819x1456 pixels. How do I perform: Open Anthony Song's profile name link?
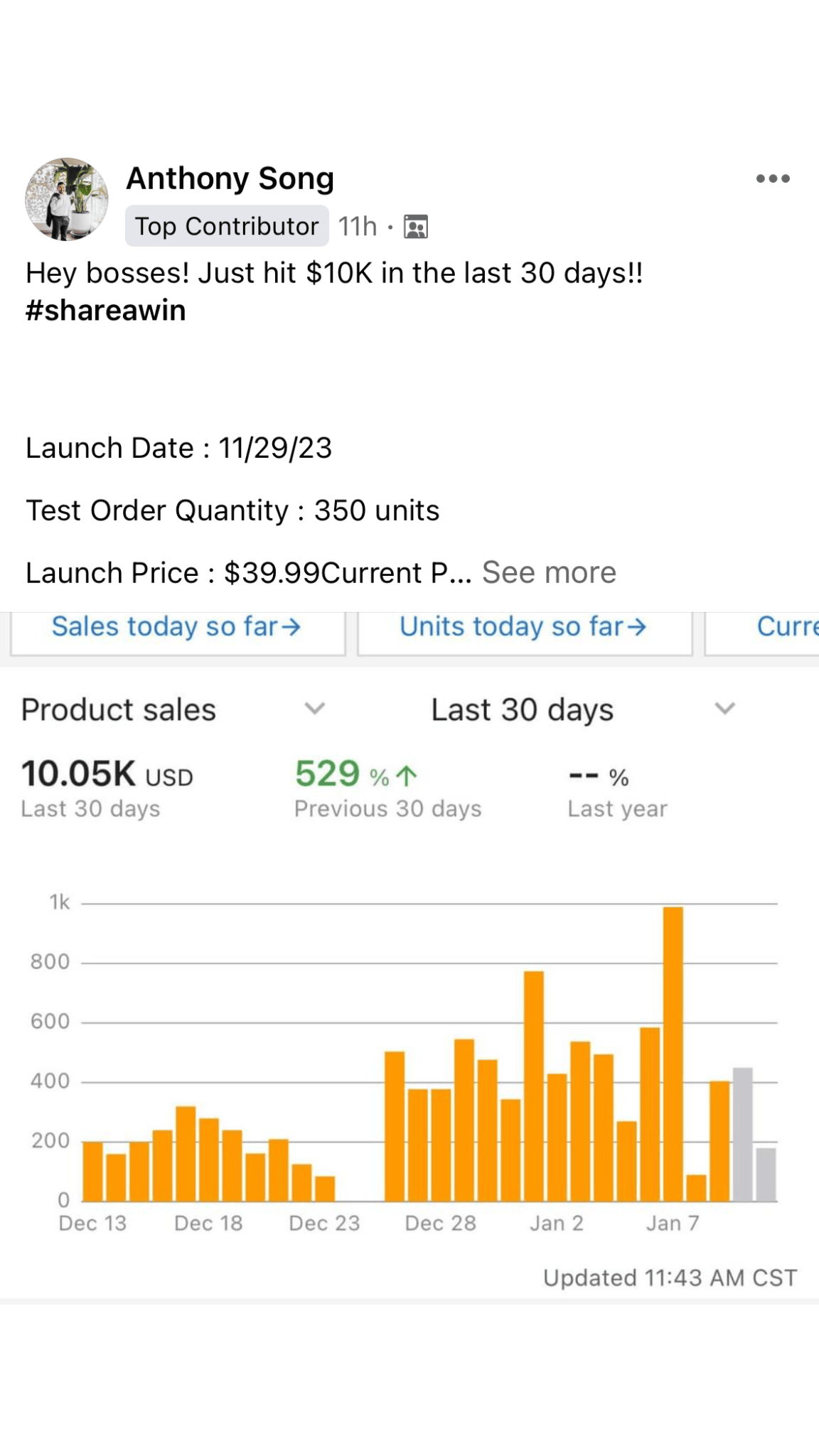230,178
